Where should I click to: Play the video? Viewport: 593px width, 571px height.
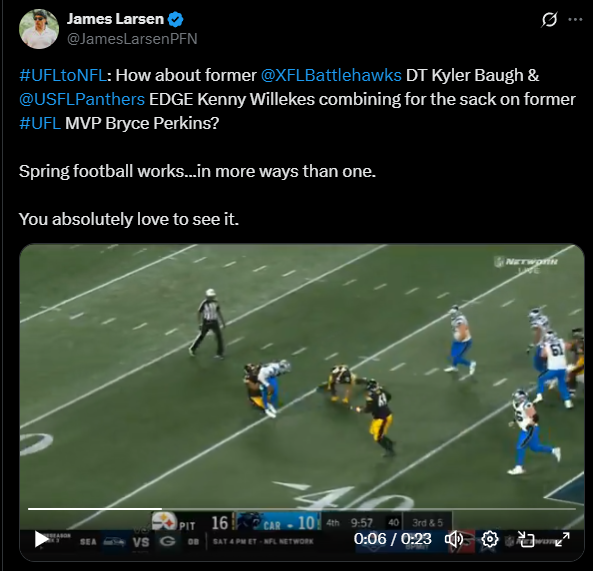(40, 539)
